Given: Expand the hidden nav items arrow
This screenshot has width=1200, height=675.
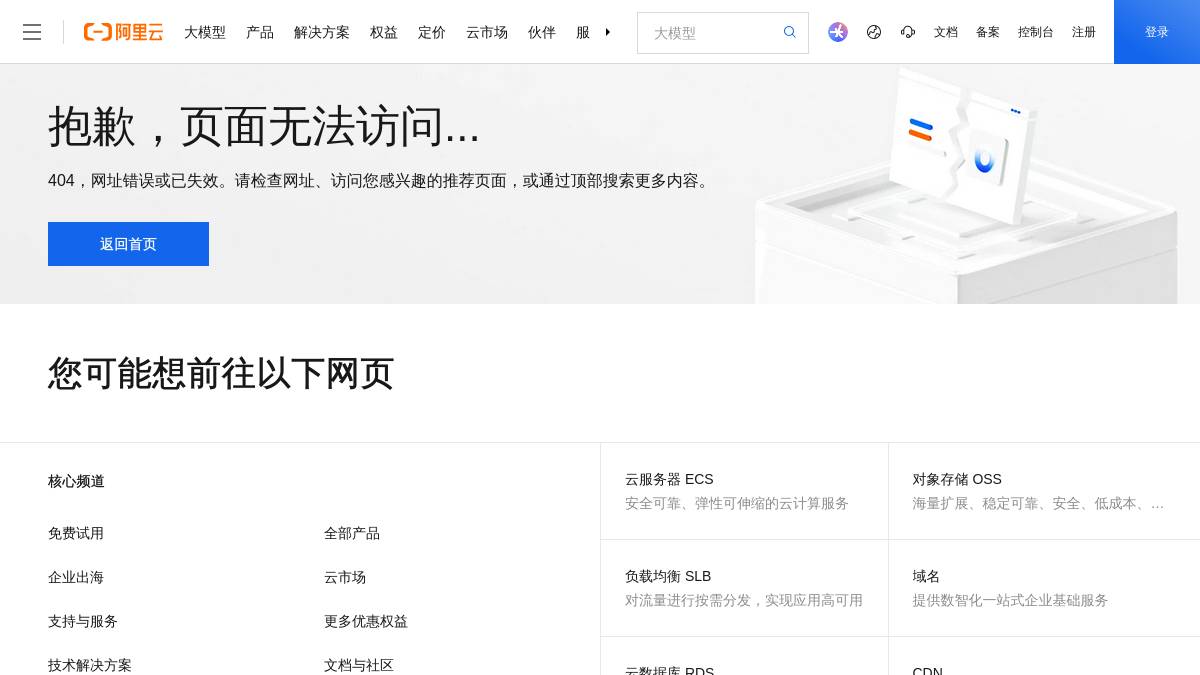Looking at the screenshot, I should coord(608,32).
